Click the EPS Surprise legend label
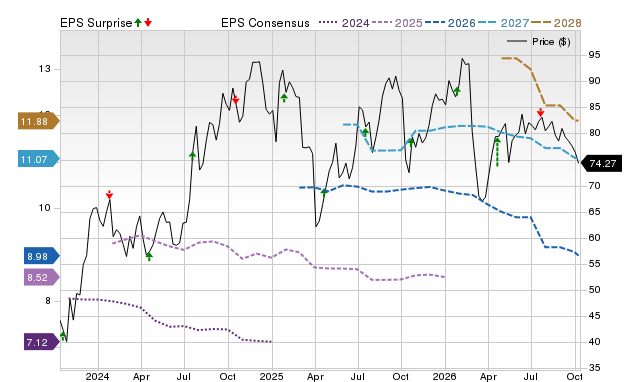Screen dimensions: 640x382 (96, 23)
